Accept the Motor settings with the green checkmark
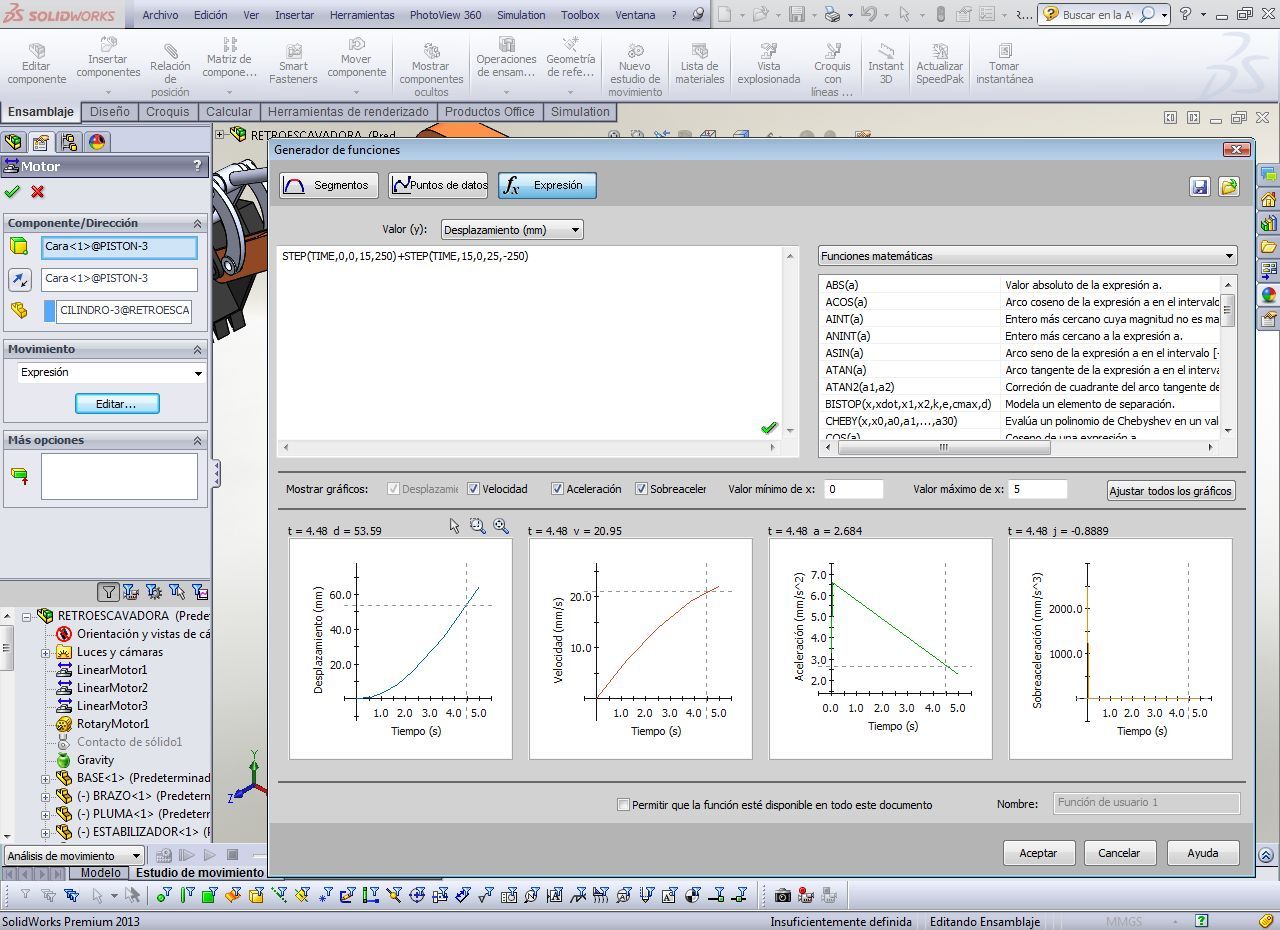 coord(12,192)
